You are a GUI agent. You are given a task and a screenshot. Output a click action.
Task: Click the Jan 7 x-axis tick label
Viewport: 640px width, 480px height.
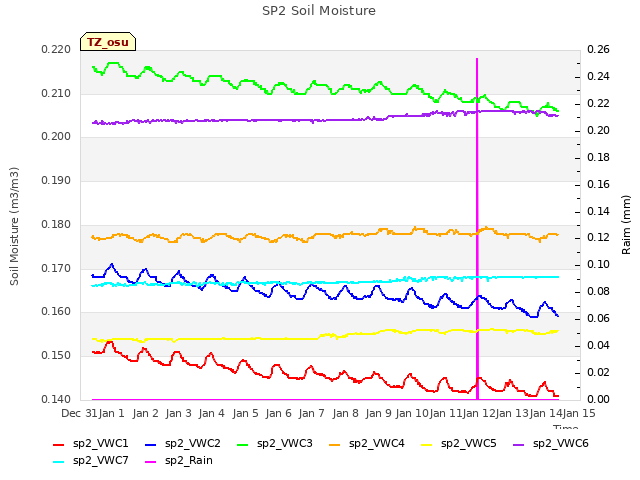pyautogui.click(x=311, y=413)
